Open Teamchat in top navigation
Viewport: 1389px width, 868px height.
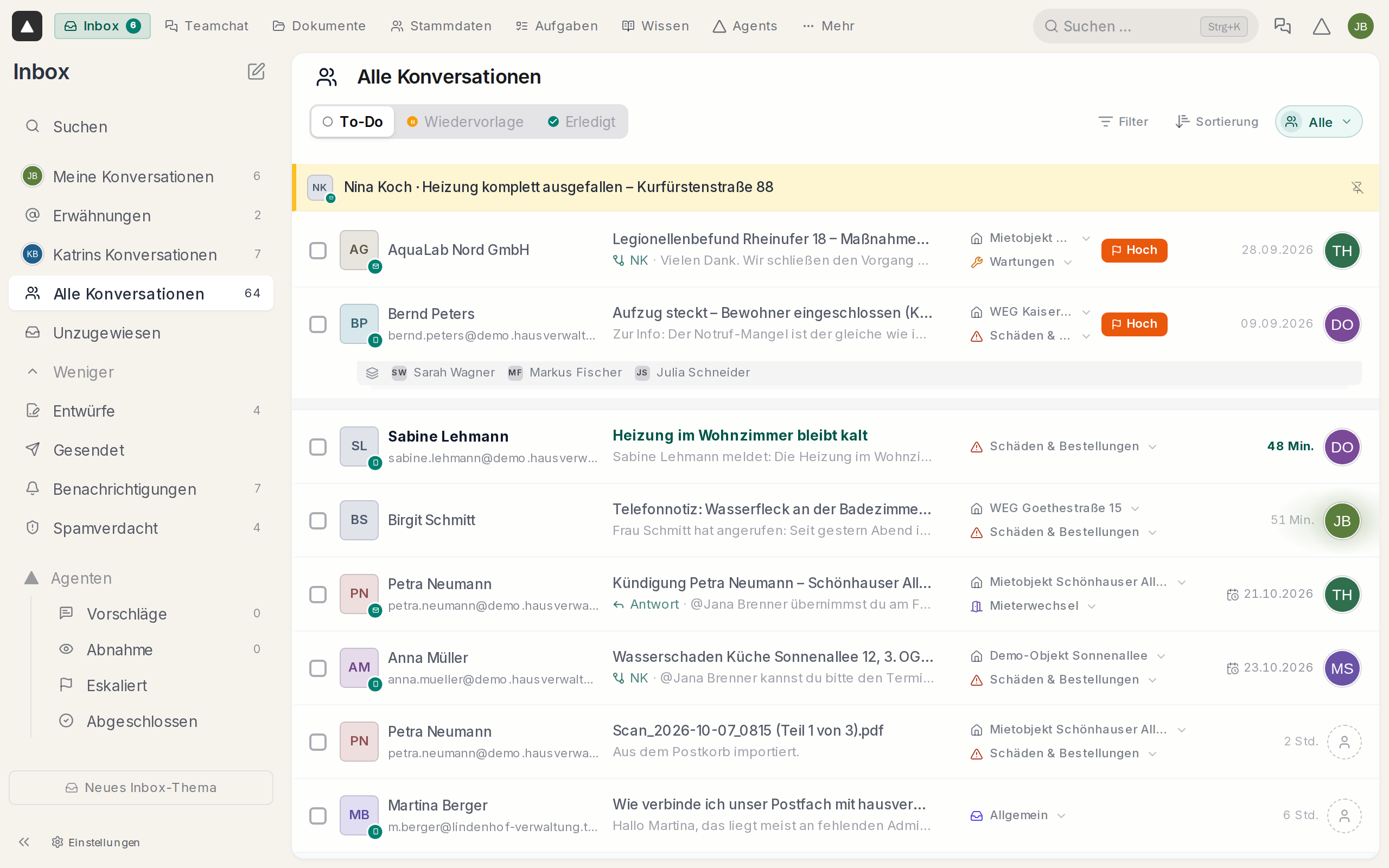tap(207, 26)
